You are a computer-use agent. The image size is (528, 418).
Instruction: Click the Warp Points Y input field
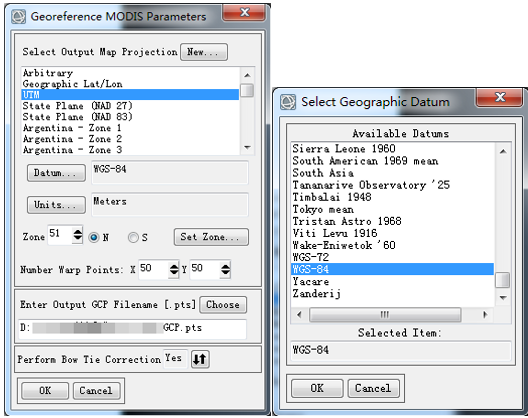click(x=205, y=269)
